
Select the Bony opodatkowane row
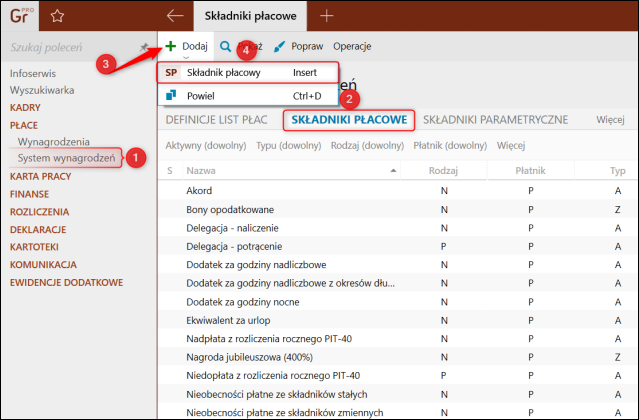pos(397,209)
